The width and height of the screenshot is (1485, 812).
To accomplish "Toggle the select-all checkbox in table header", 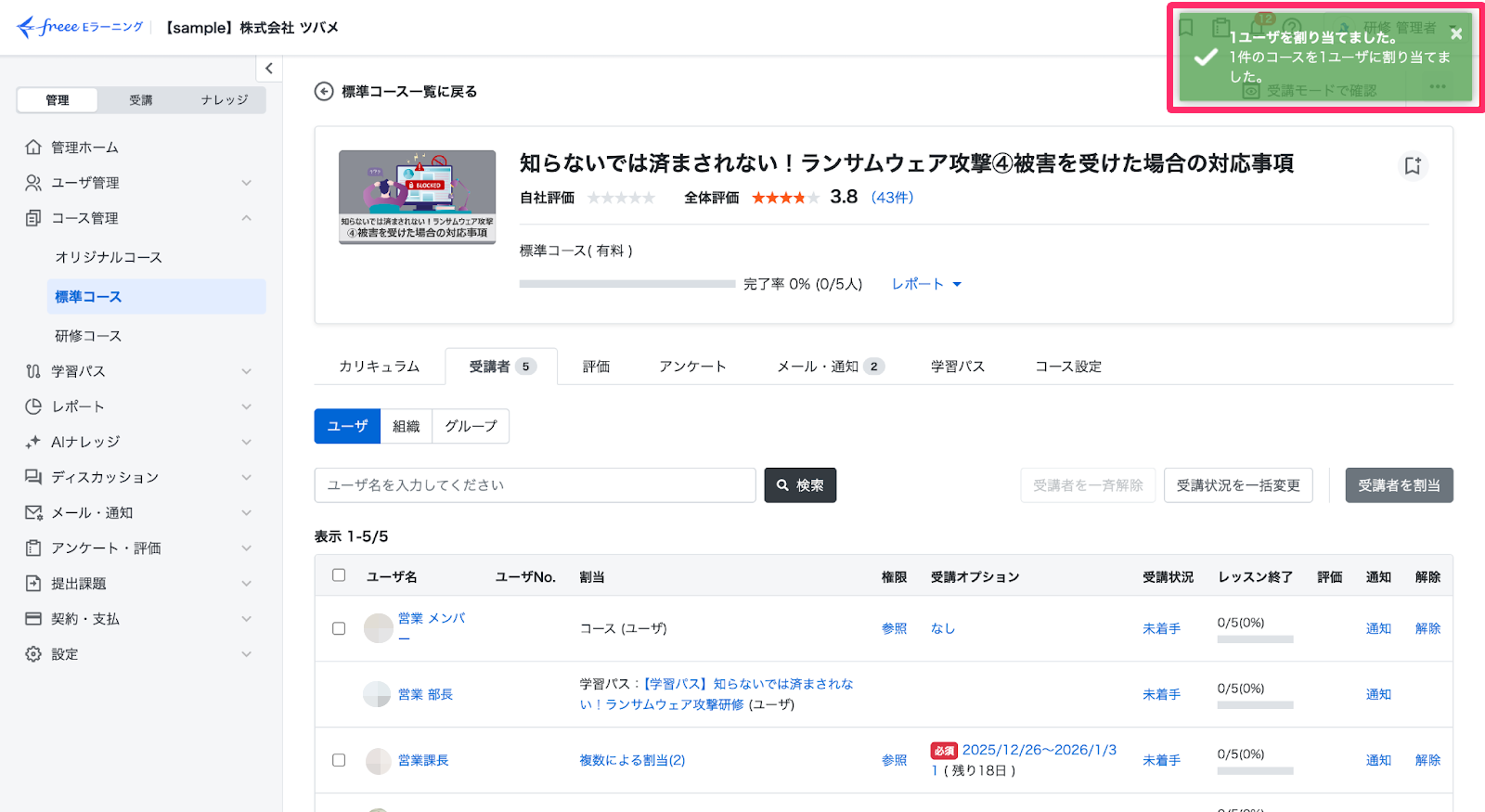I will [339, 575].
